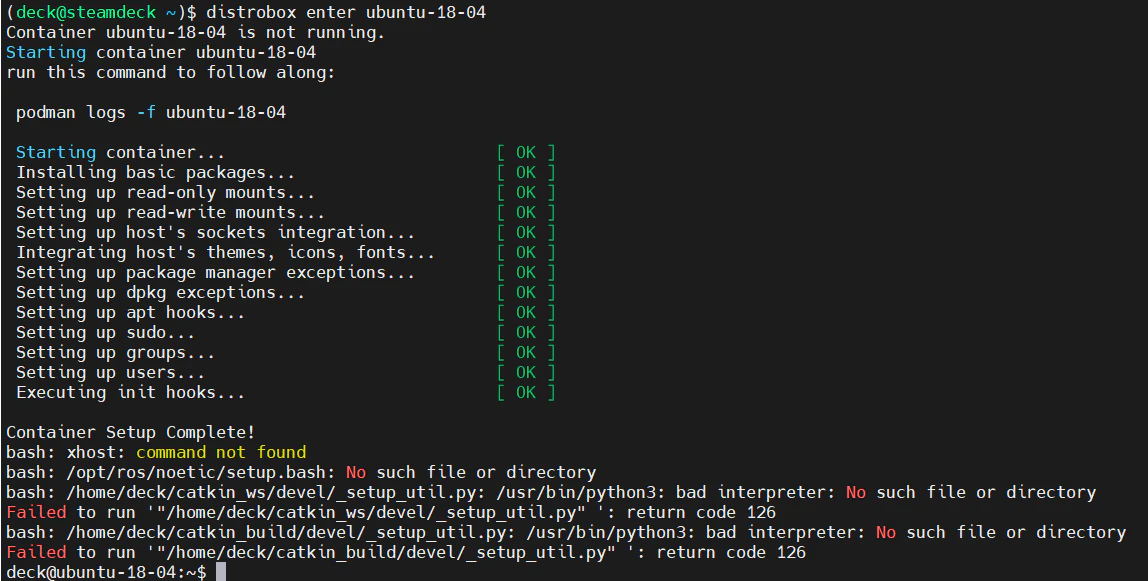Click the 'podman logs -f ubuntu-18-04' command line
Screen dimensions: 1148x581
point(151,112)
